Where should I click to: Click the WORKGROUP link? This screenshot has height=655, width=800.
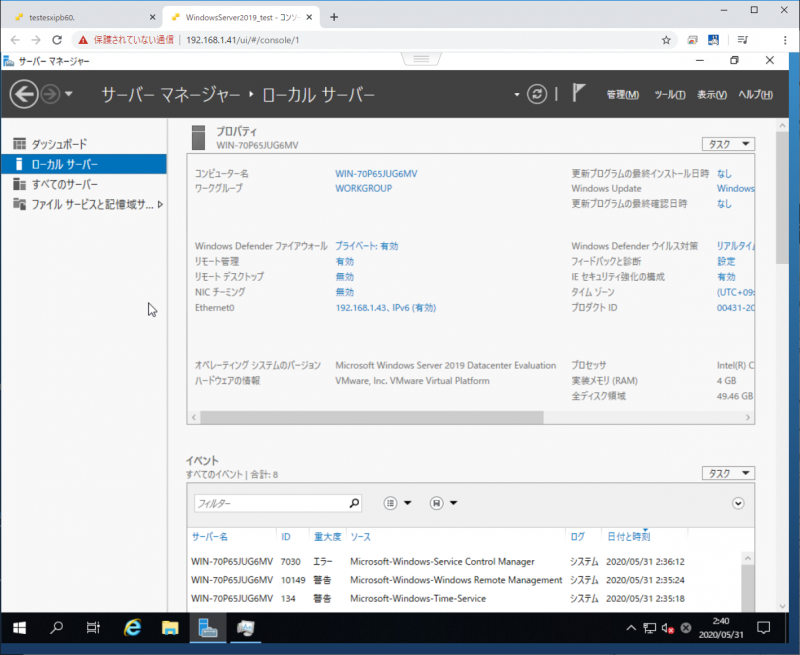pyautogui.click(x=363, y=188)
